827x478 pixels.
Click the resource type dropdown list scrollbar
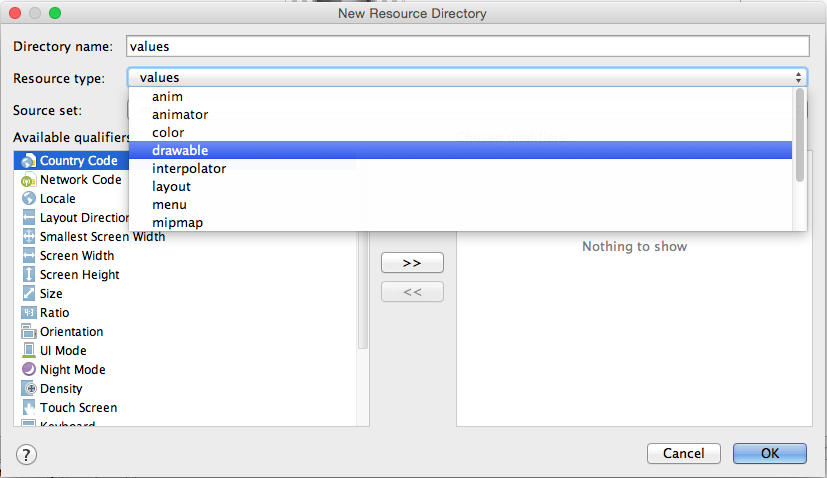point(800,136)
